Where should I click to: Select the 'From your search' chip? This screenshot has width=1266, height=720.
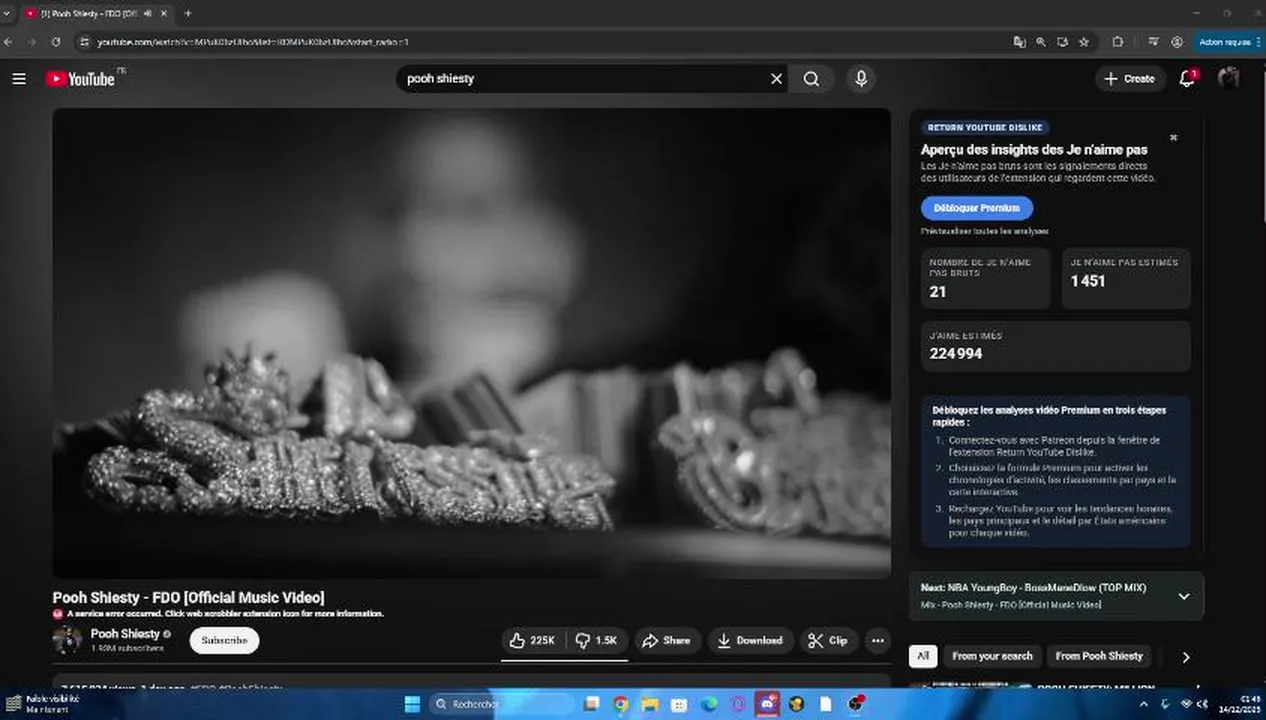992,657
